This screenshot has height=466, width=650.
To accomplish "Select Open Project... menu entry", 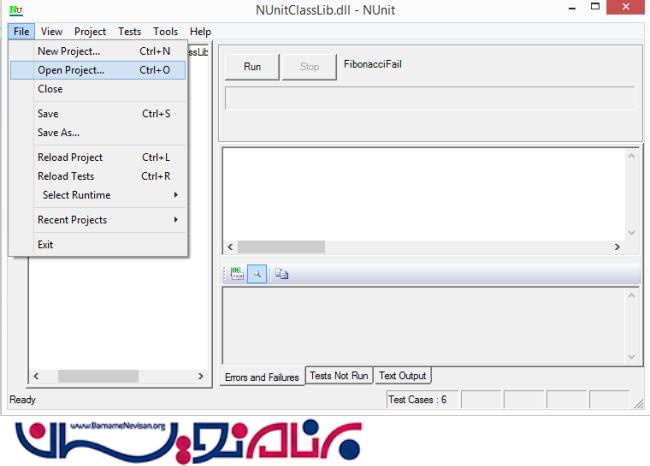I will pyautogui.click(x=98, y=70).
